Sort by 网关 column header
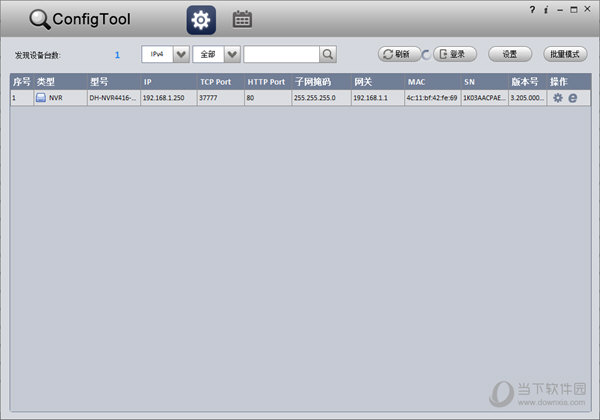The height and width of the screenshot is (420, 600). 378,82
